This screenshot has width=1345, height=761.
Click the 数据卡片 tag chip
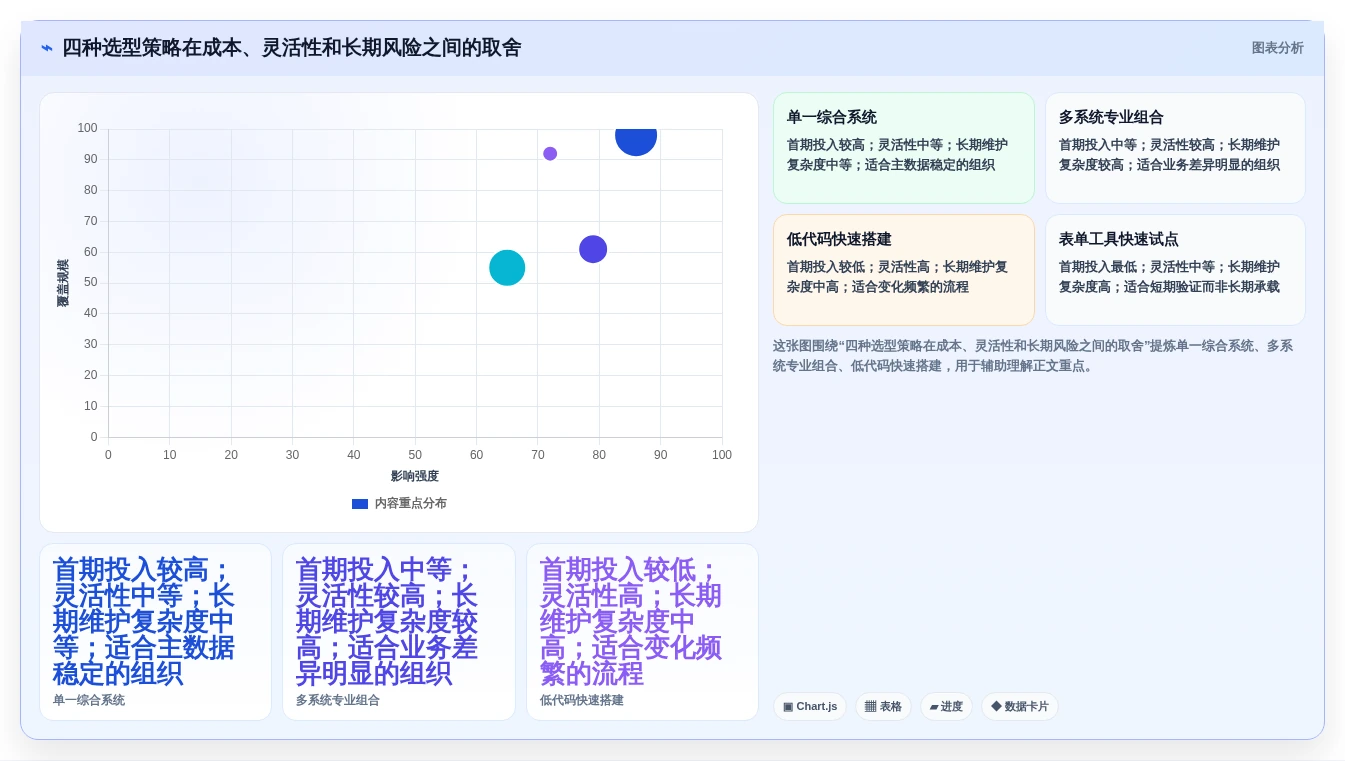pos(1020,707)
